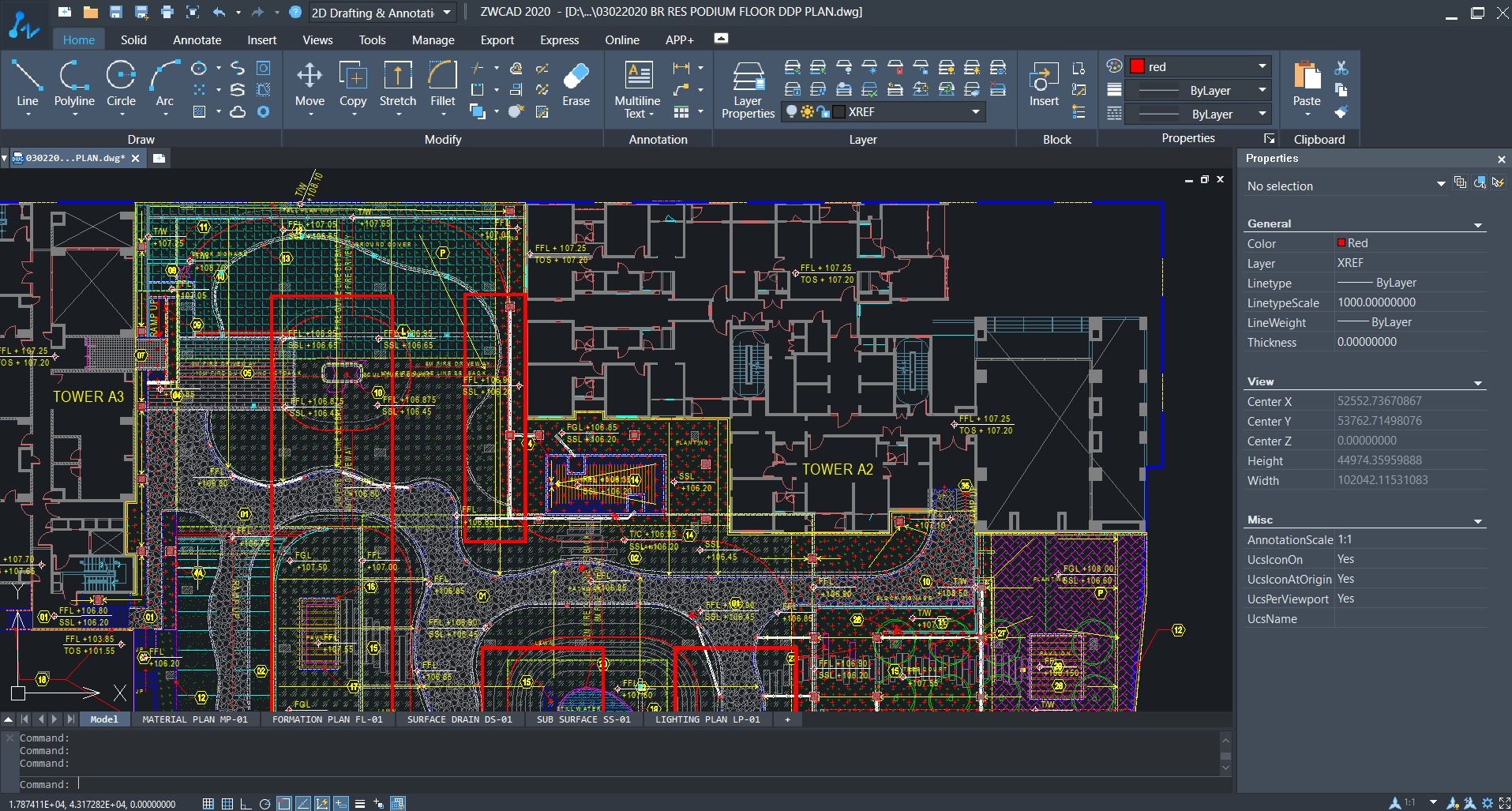Toggle snap mode in status bar
1512x811 pixels.
click(208, 804)
